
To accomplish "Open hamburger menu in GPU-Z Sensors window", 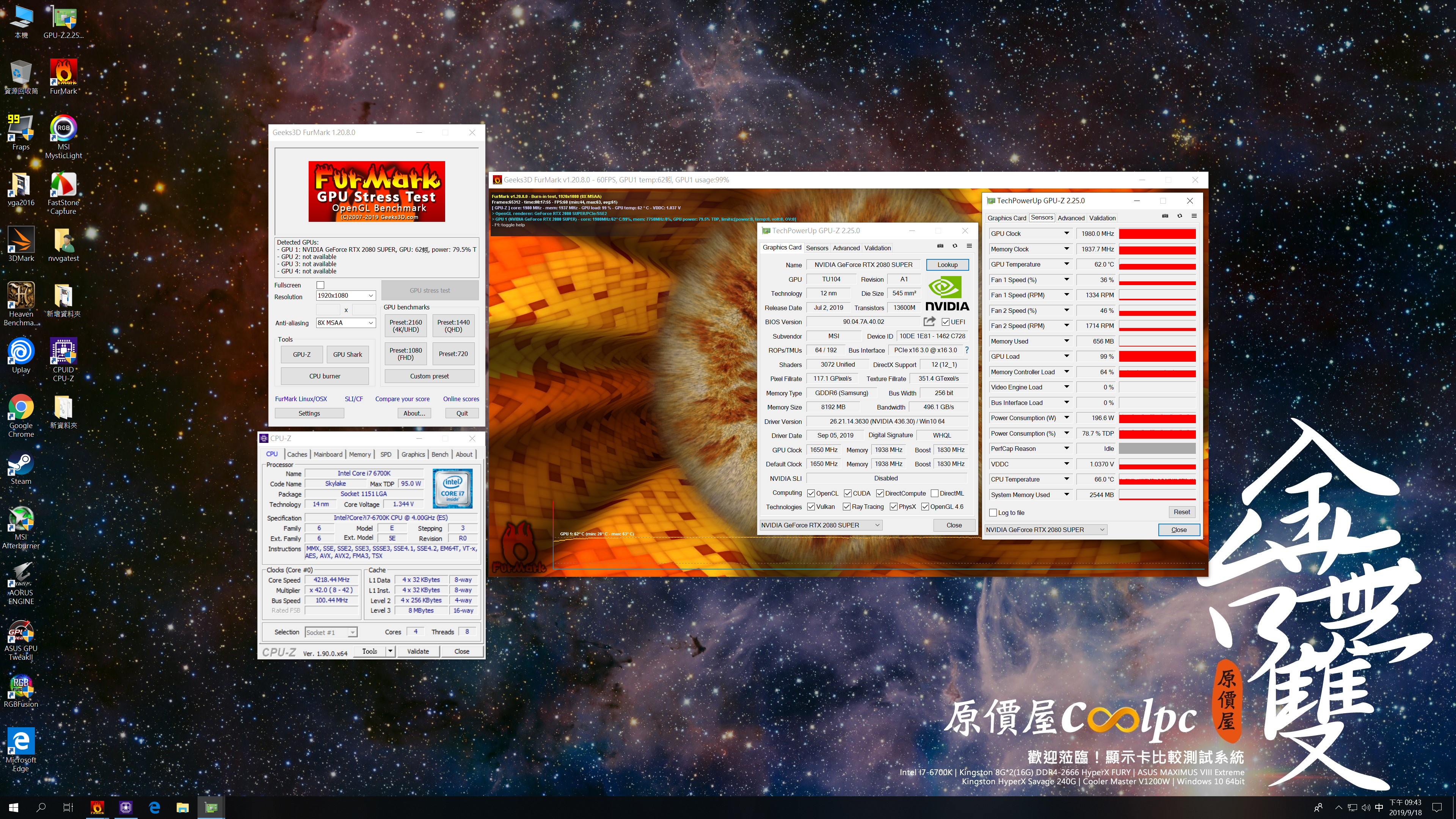I will [1194, 216].
